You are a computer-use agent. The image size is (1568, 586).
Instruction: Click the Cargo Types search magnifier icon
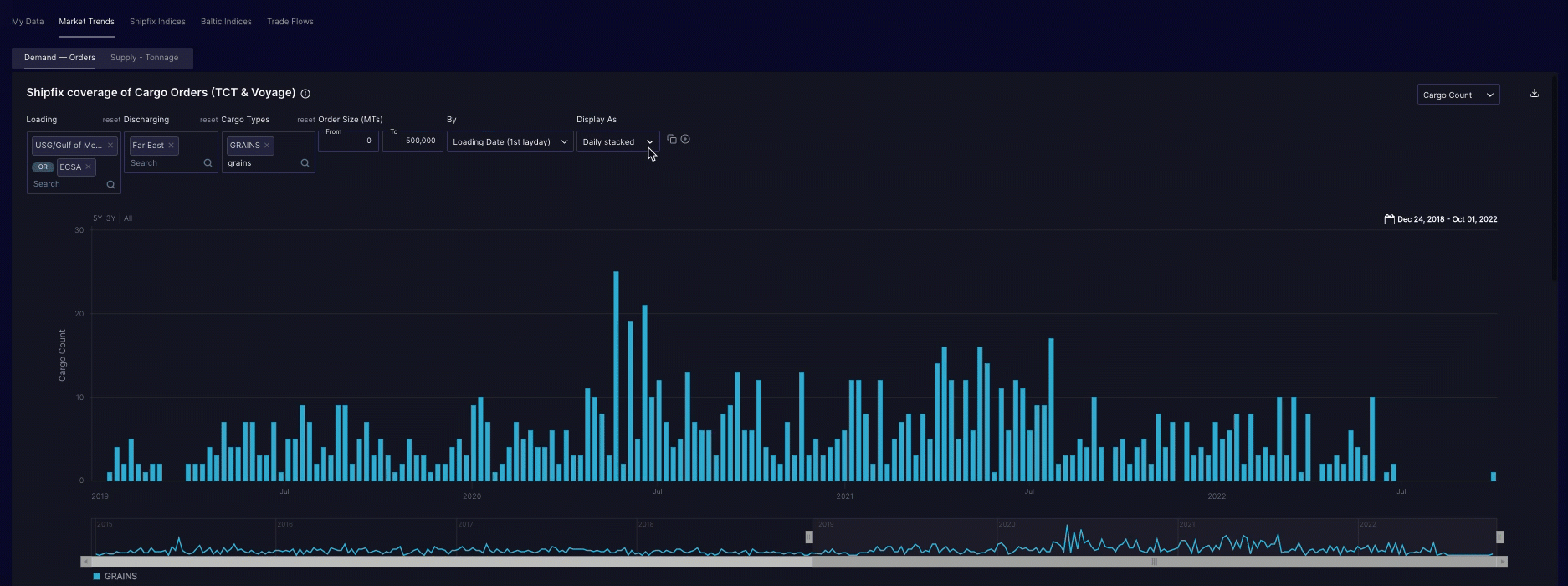coord(305,163)
